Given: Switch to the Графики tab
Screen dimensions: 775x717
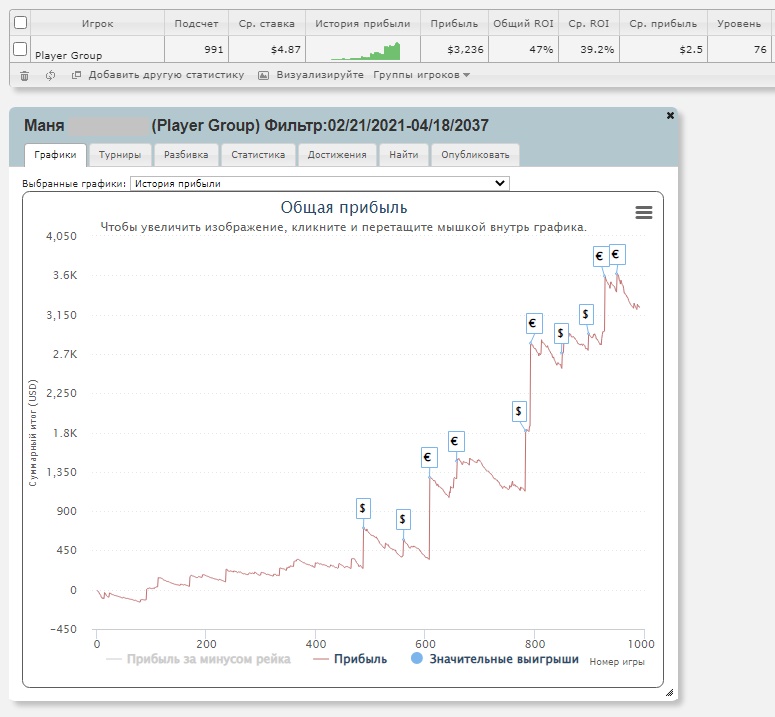Looking at the screenshot, I should point(55,155).
